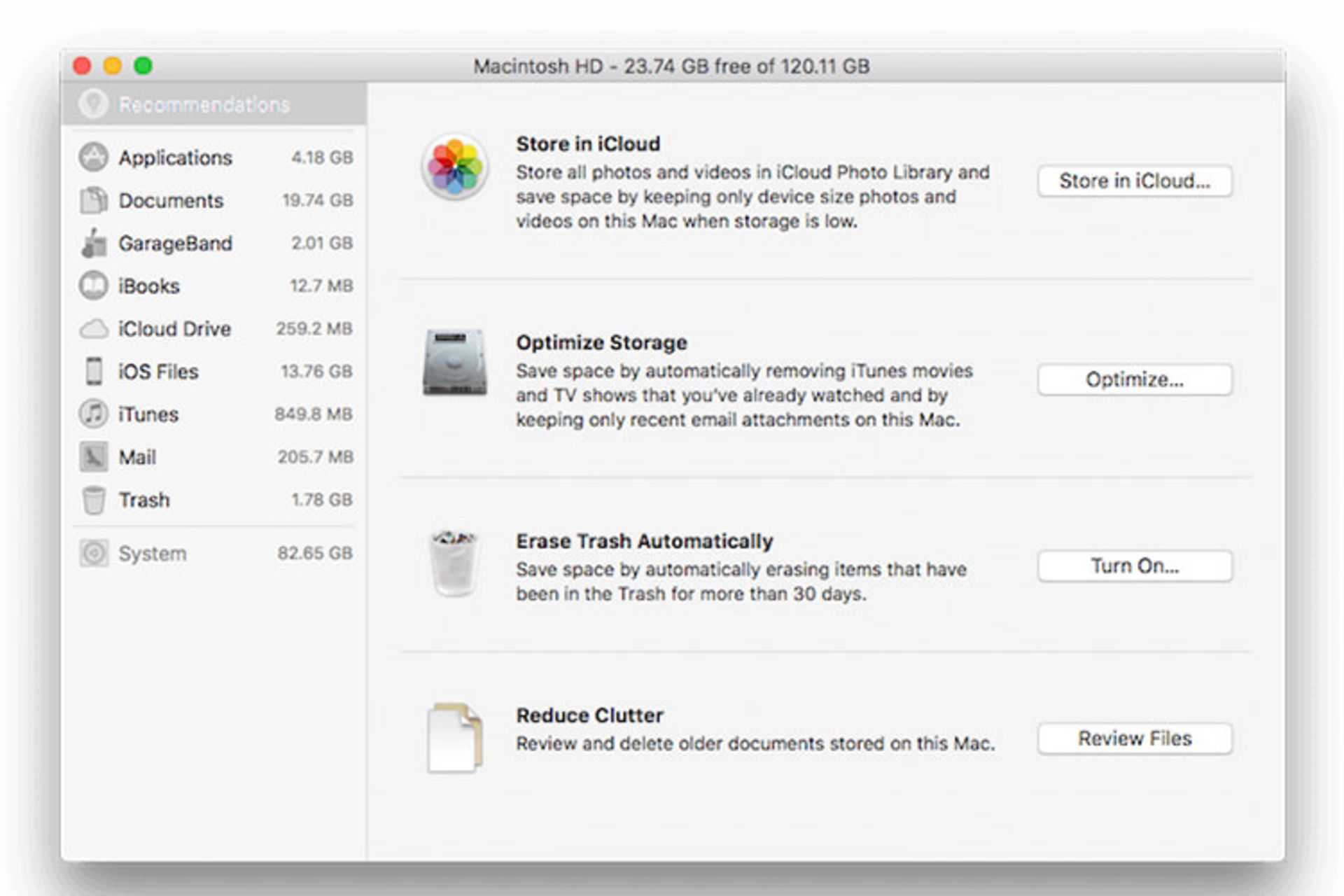
Task: Turn On erase trash automatically
Action: point(1134,566)
